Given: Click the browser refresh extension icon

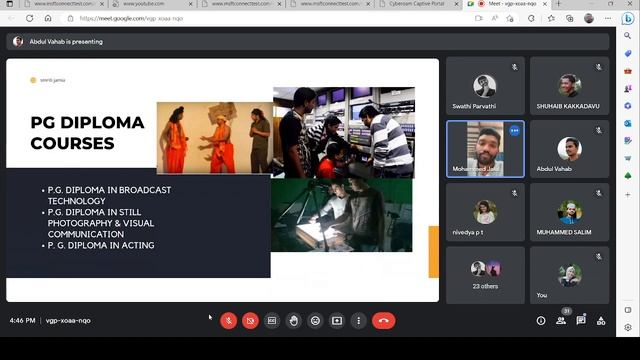Looking at the screenshot, I should pos(531,18).
